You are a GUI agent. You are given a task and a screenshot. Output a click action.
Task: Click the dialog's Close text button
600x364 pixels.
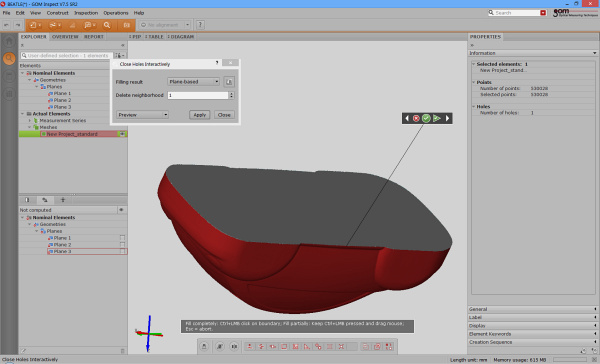tap(224, 114)
